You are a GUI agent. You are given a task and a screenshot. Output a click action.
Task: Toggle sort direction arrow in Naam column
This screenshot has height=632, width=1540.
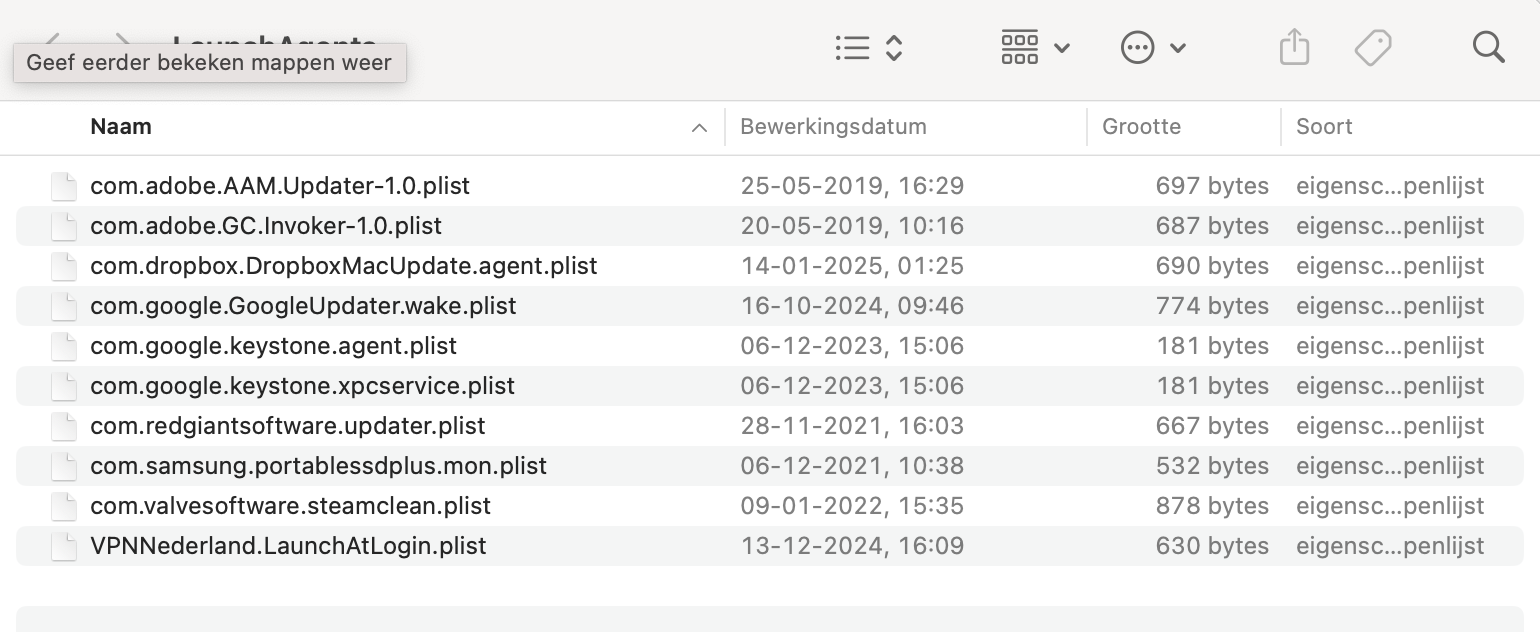(x=699, y=128)
